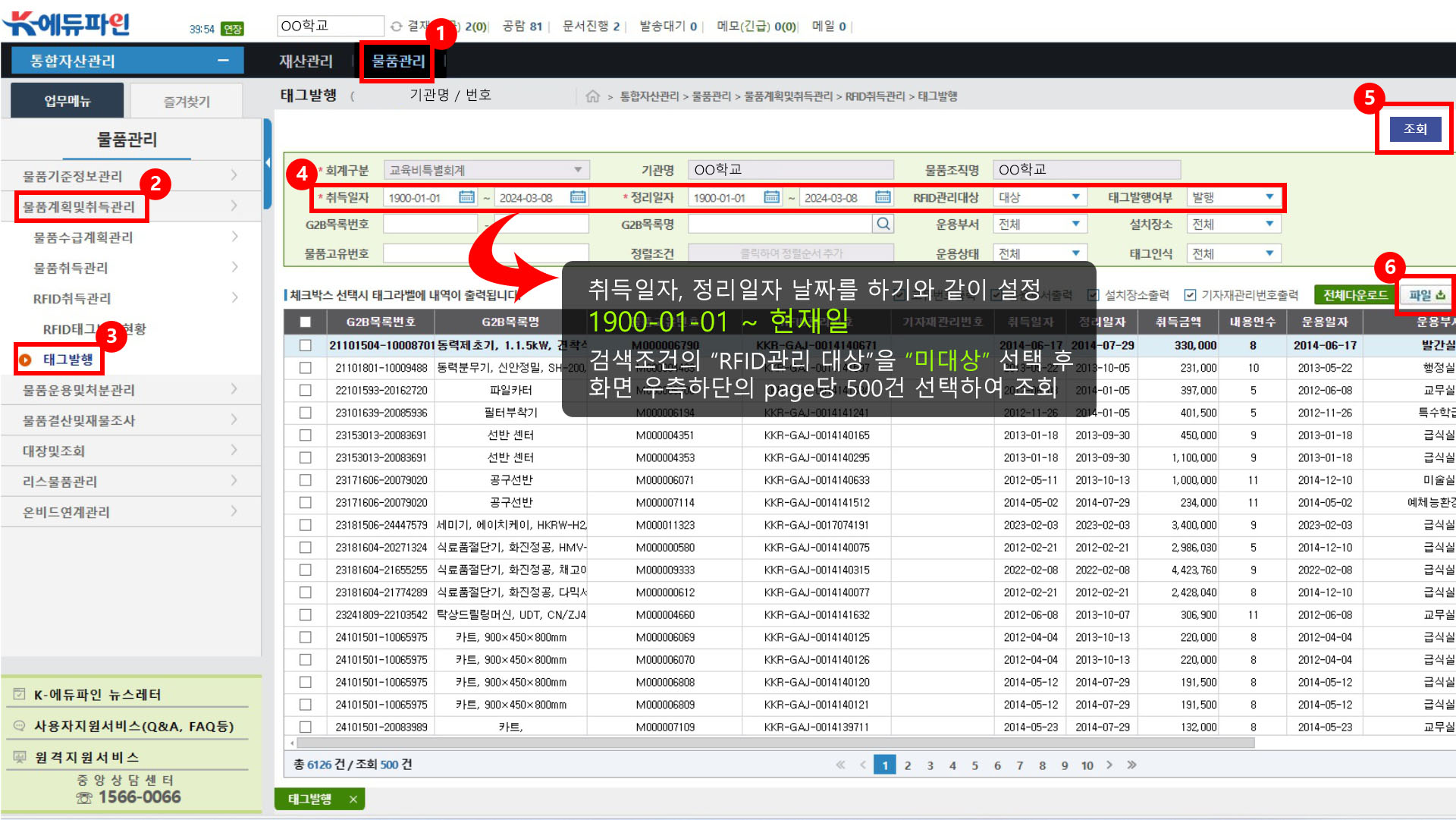The image size is (1456, 820).
Task: Open the RFID관리대상 dropdown
Action: point(1039,197)
